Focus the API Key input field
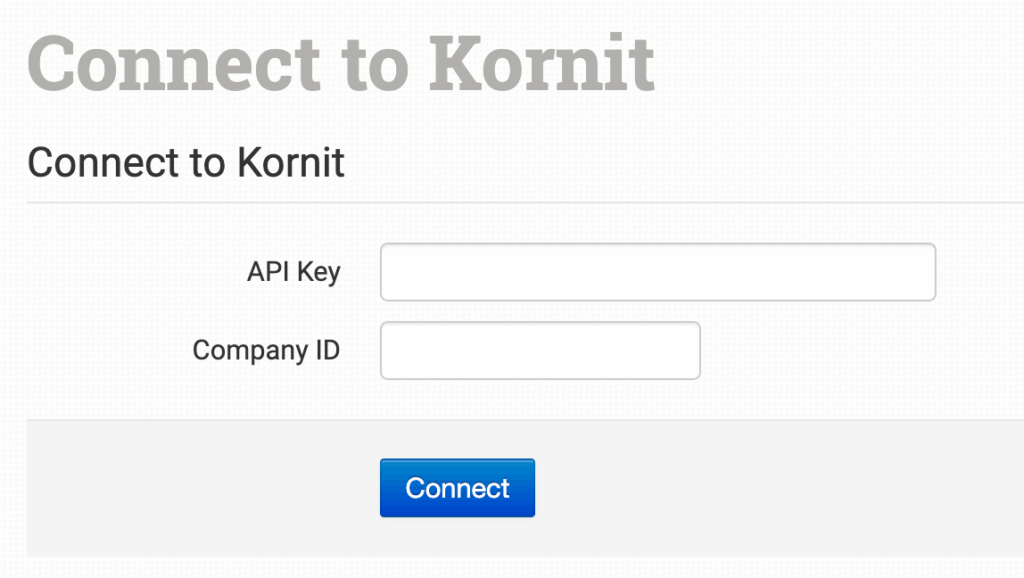Viewport: 1024px width, 578px height. [657, 272]
